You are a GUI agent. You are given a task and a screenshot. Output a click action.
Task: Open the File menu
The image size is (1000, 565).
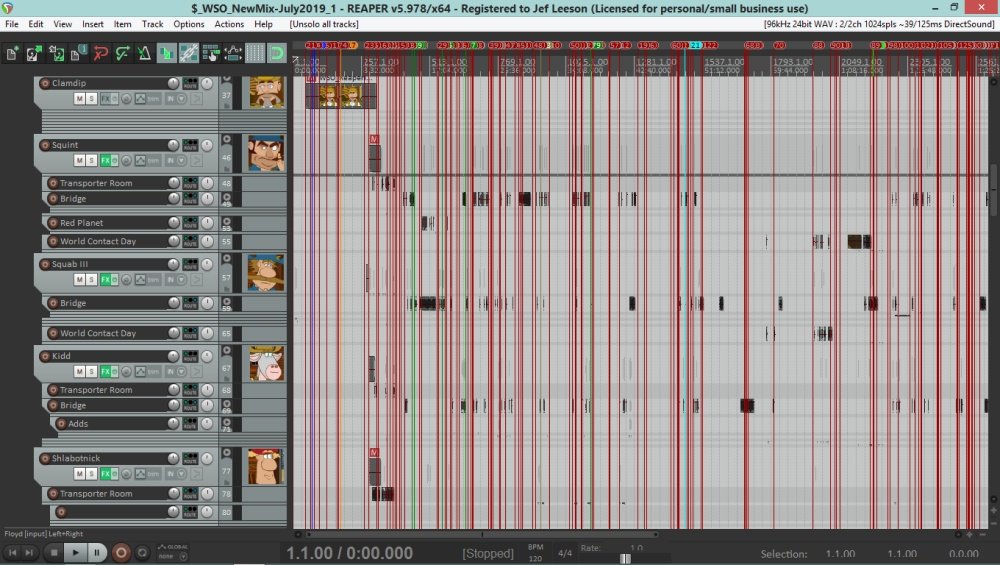coord(11,24)
